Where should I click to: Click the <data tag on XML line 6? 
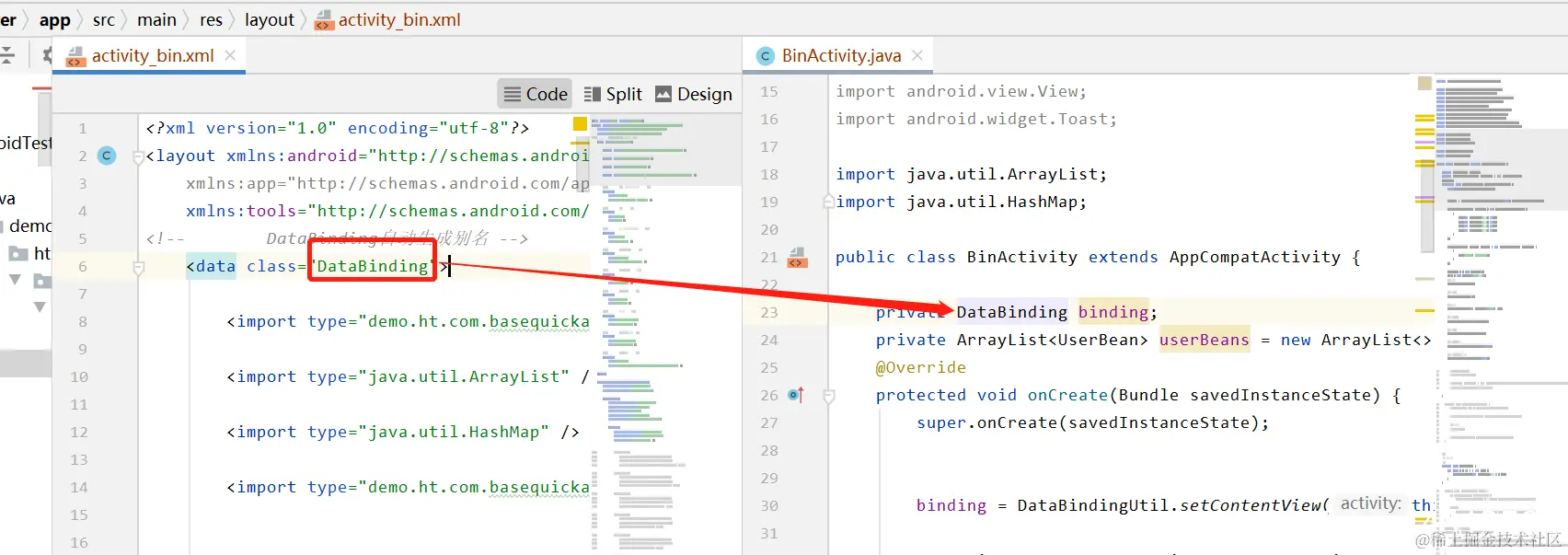click(x=211, y=266)
